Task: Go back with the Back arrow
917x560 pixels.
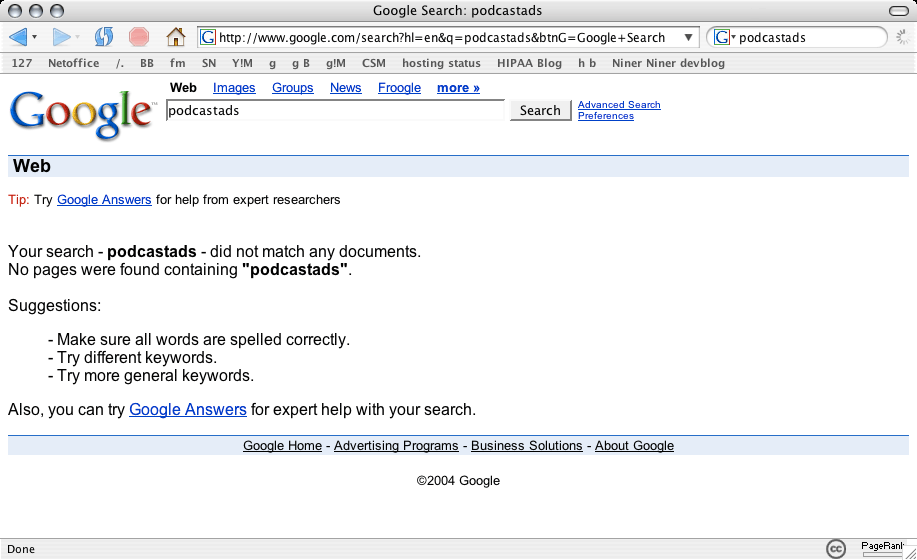Action: [x=18, y=37]
